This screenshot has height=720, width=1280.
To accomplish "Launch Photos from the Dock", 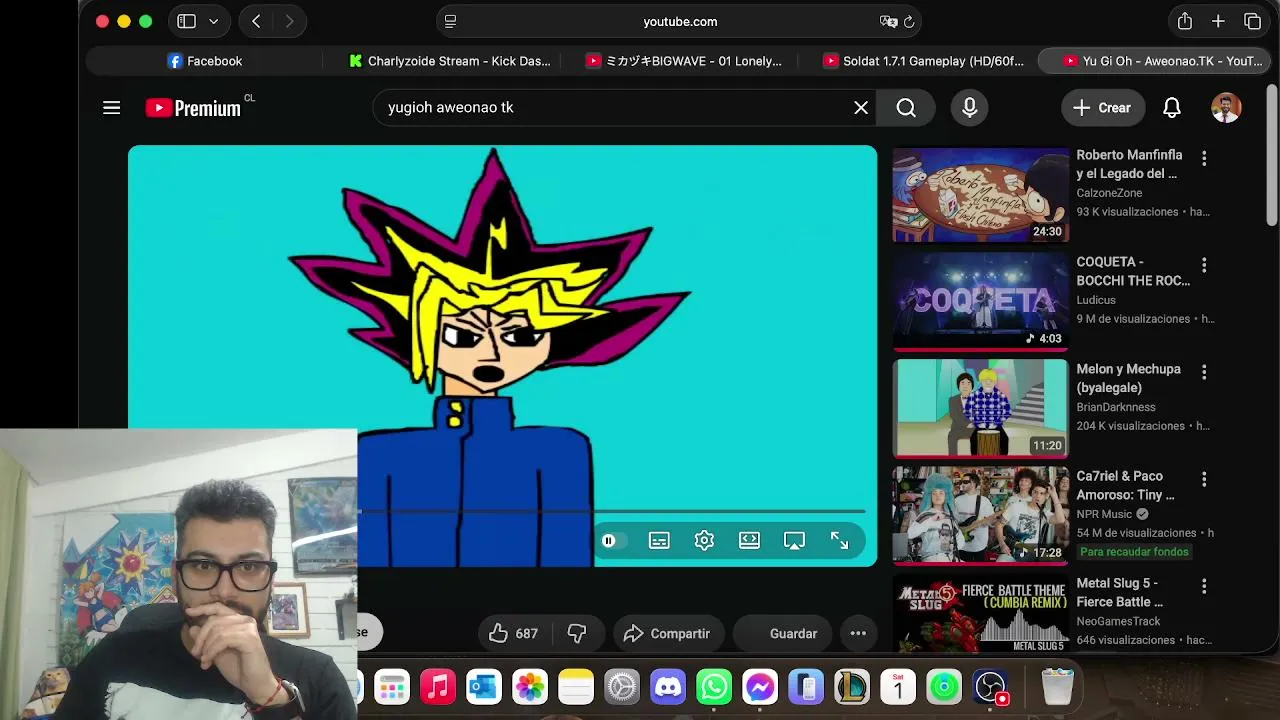I will [530, 687].
